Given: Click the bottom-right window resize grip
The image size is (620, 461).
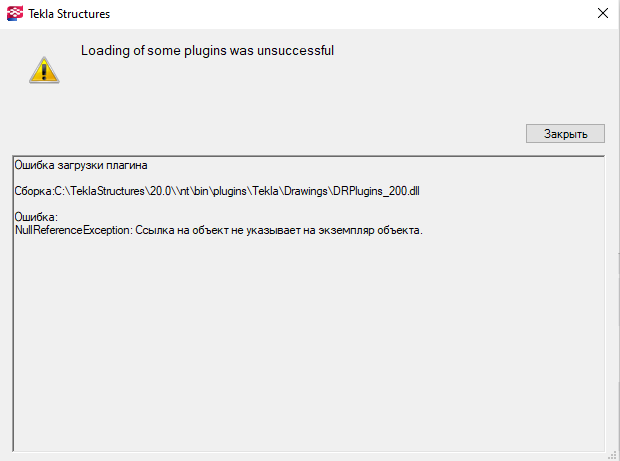Looking at the screenshot, I should pyautogui.click(x=612, y=454).
